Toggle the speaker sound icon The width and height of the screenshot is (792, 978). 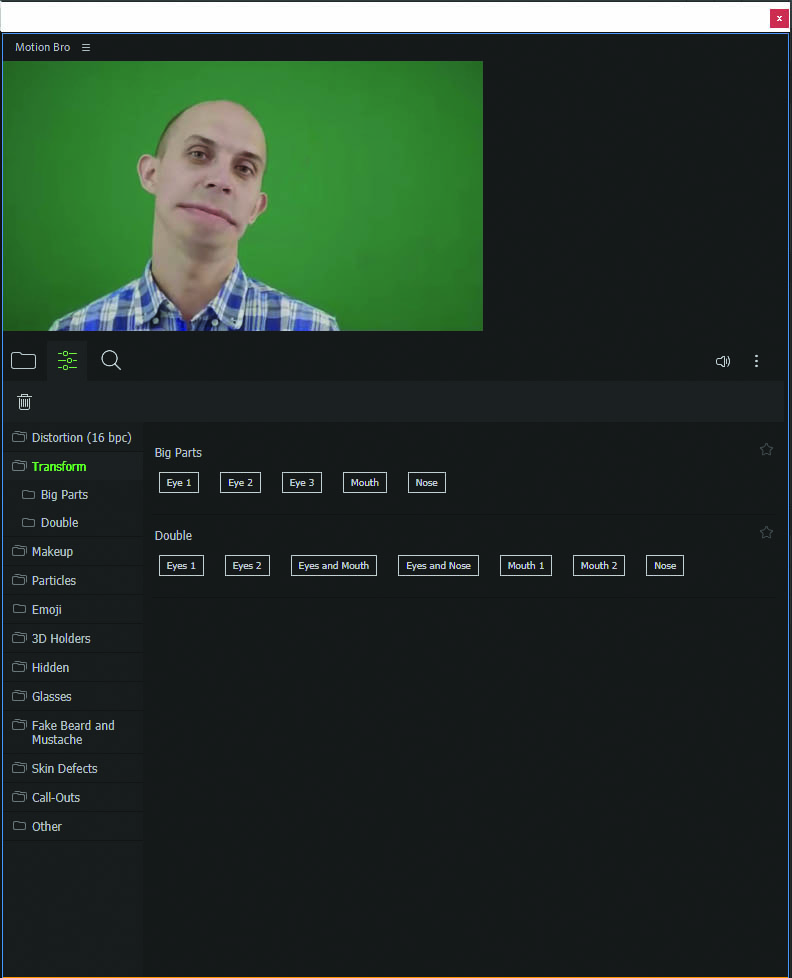(x=723, y=361)
